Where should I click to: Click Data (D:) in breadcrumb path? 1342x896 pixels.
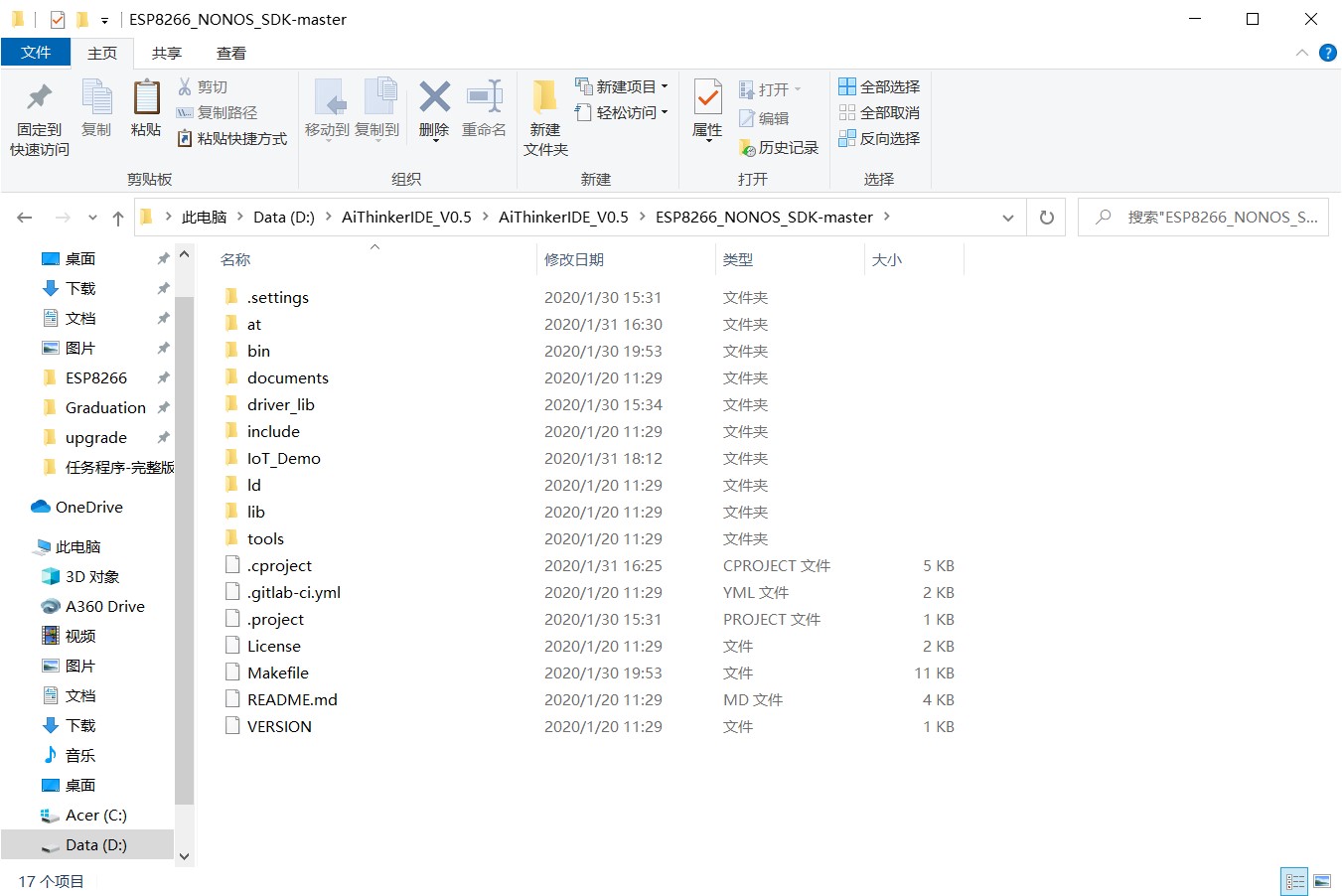click(x=283, y=218)
